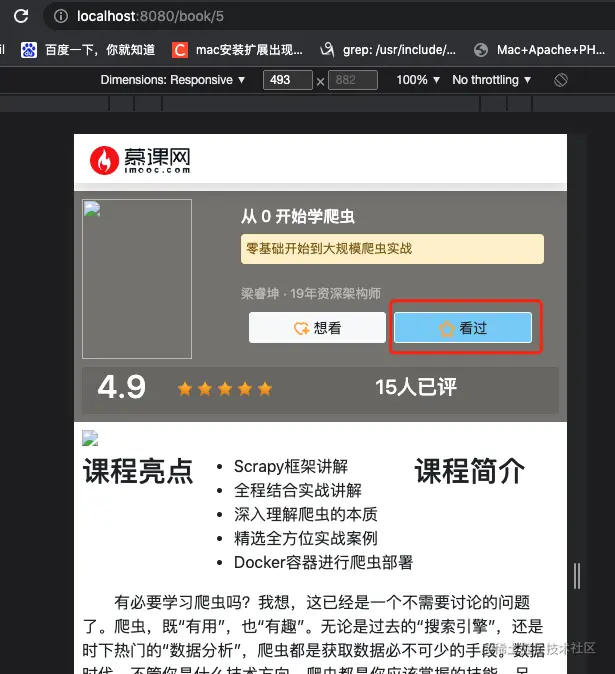Select the 4.9 rating score
The width and height of the screenshot is (615, 674).
[122, 387]
